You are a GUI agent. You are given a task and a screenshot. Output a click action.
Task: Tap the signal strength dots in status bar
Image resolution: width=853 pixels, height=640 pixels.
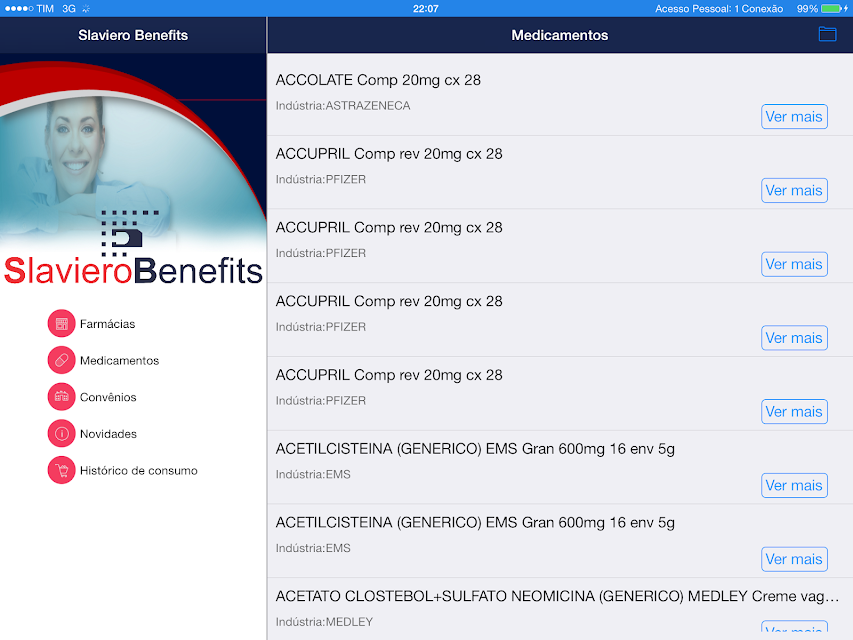18,9
